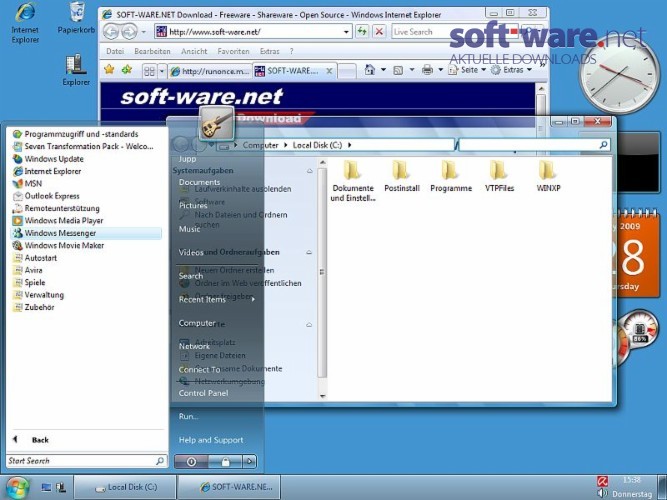Open the Extras toolbar dropdown

(x=512, y=69)
